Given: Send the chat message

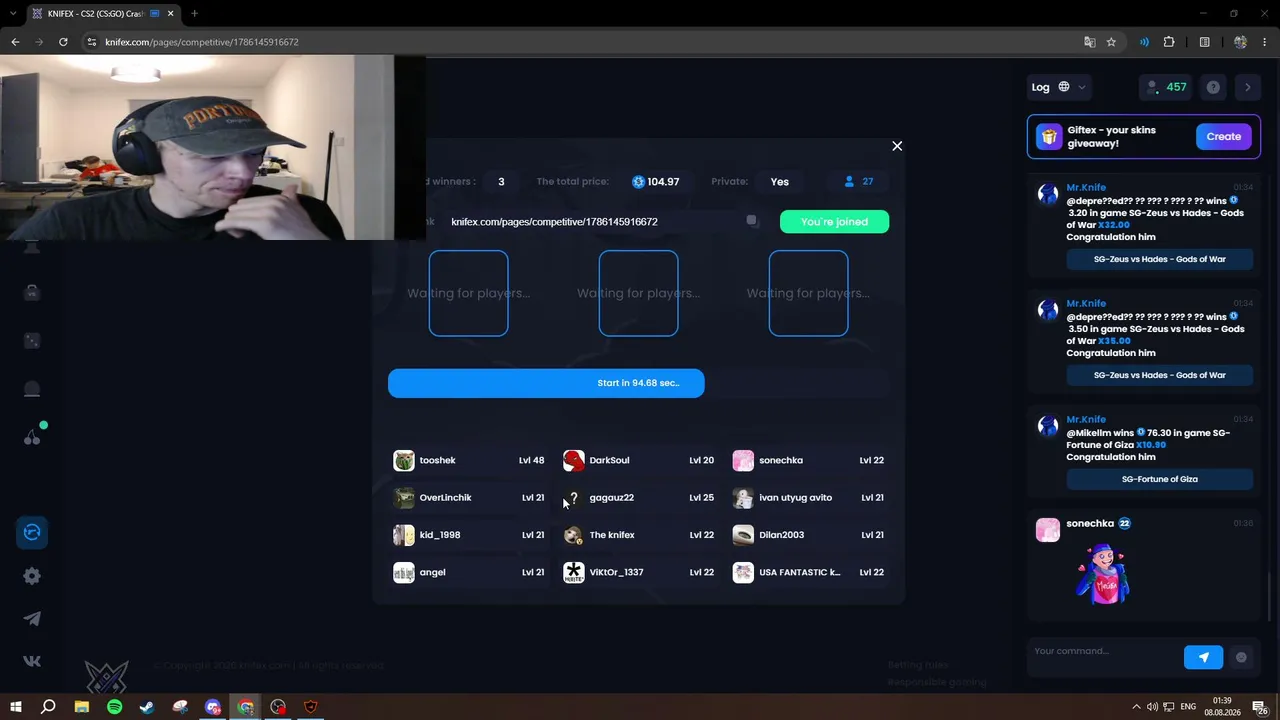Looking at the screenshot, I should [1204, 657].
